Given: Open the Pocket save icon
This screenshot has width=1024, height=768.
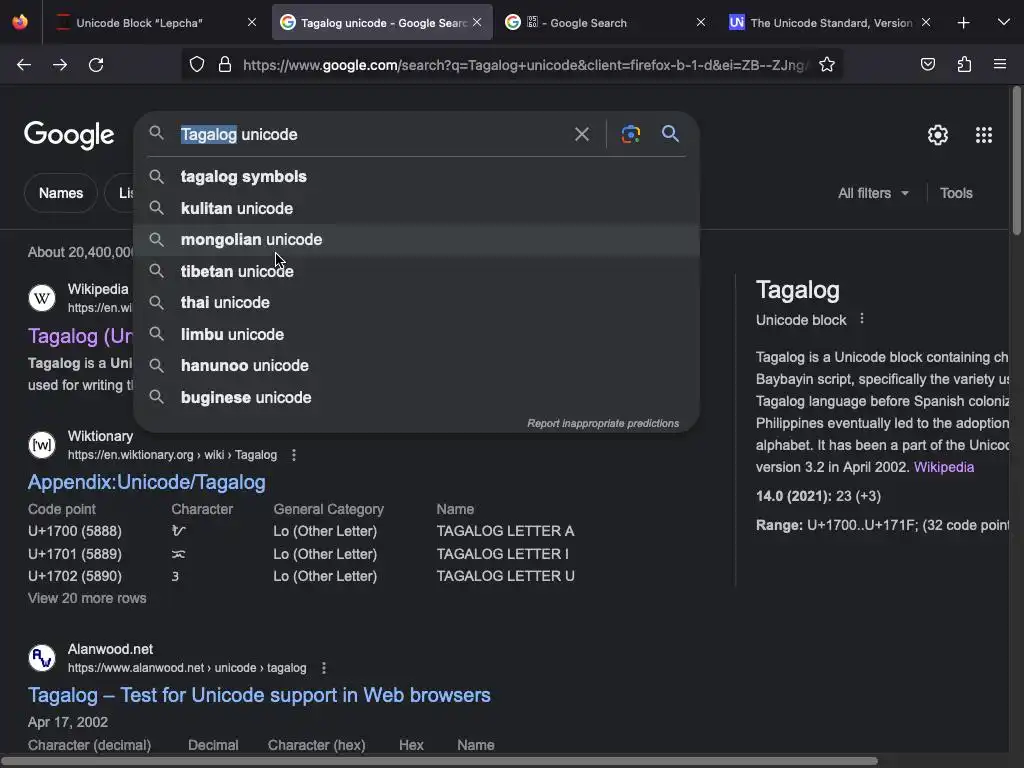Looking at the screenshot, I should 927,64.
